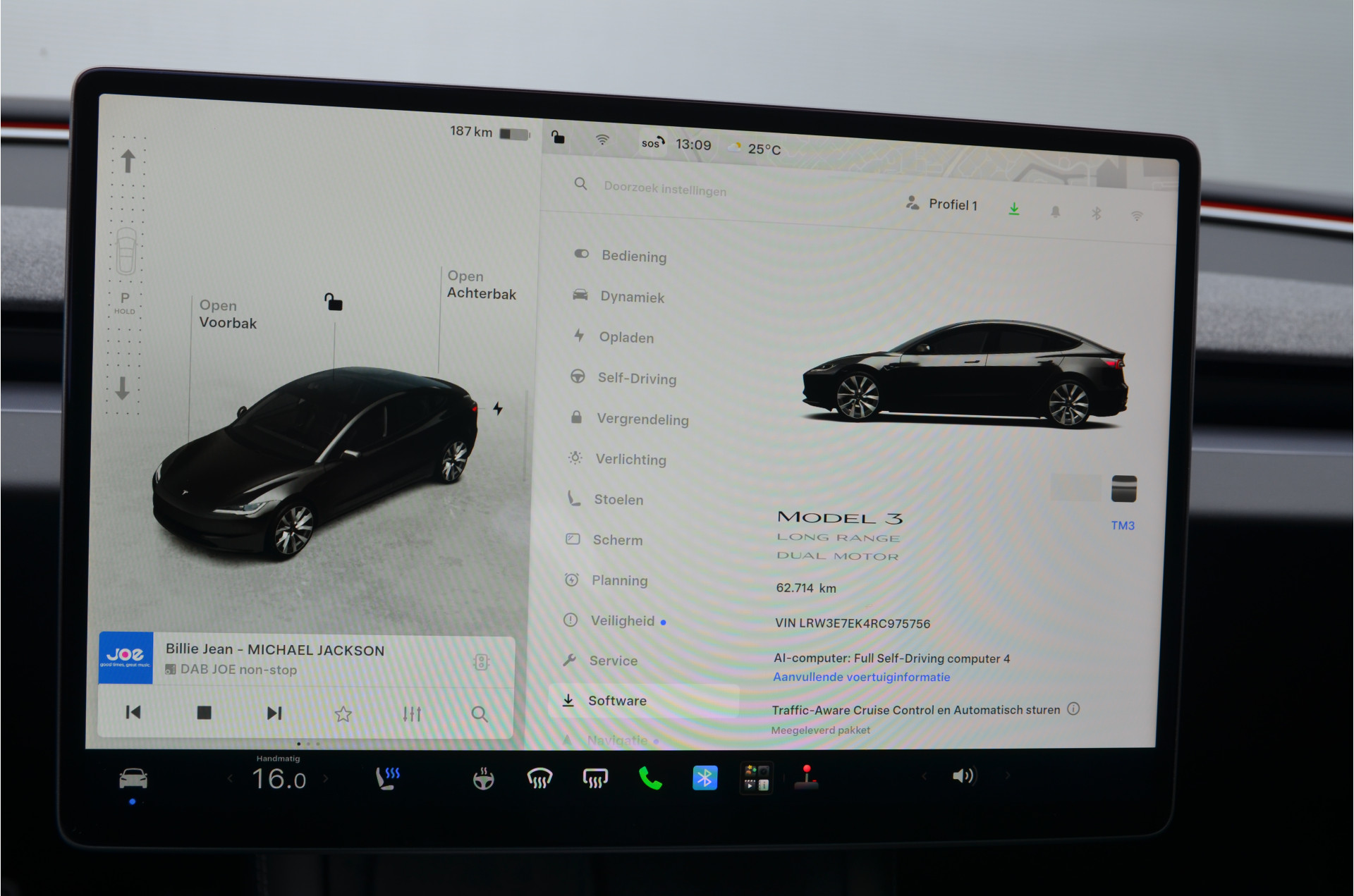Screen dimensions: 1354x896
Task: Open Aanvullende voertuiginformatie link
Action: click(862, 677)
